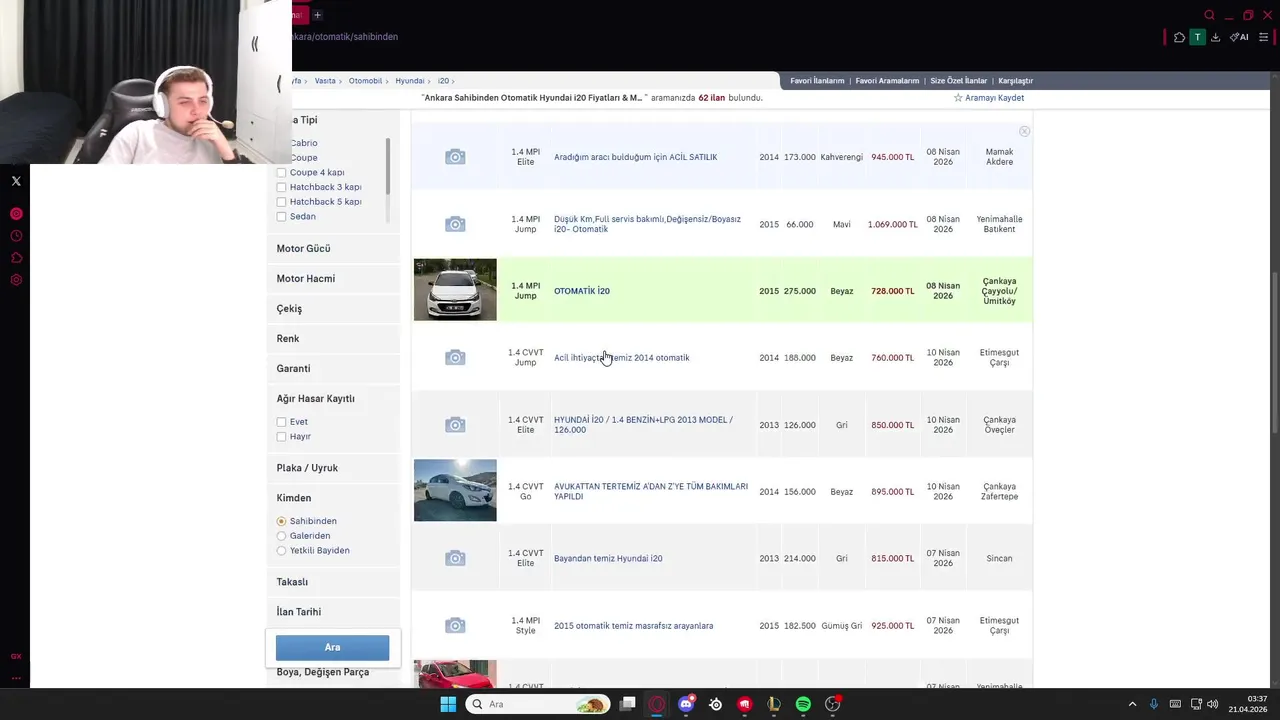This screenshot has height=720, width=1280.
Task: Open the extensions icon in the address toolbar
Action: [x=1180, y=37]
